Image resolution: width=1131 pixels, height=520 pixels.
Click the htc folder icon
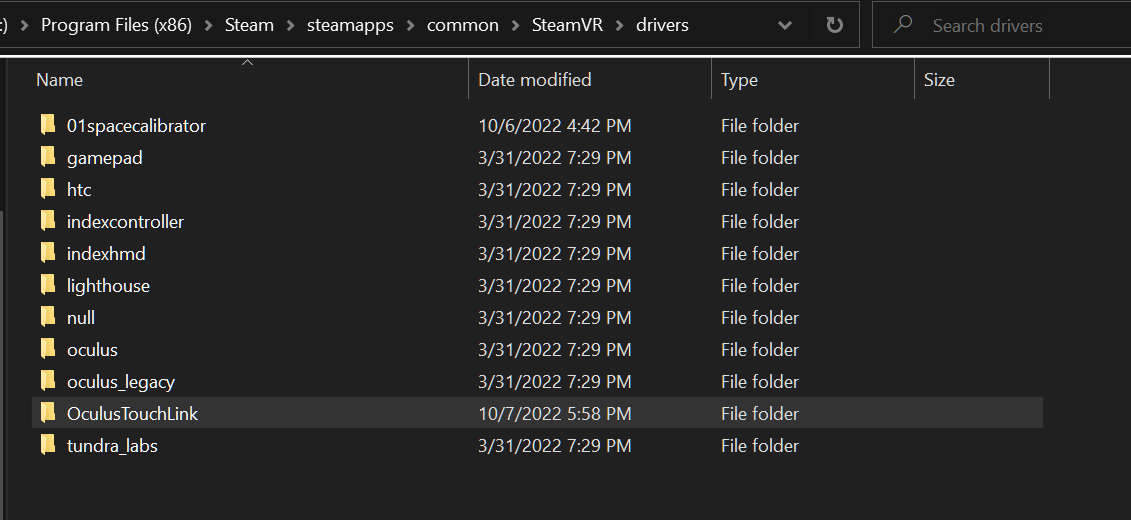point(47,189)
